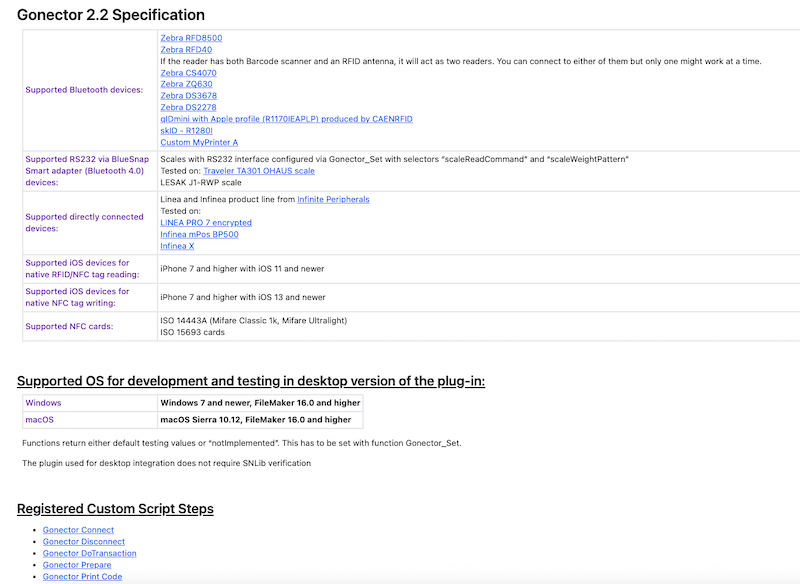Screen dimensions: 800x584
Task: Open the Infinea mPos BP500 link
Action: tap(199, 235)
